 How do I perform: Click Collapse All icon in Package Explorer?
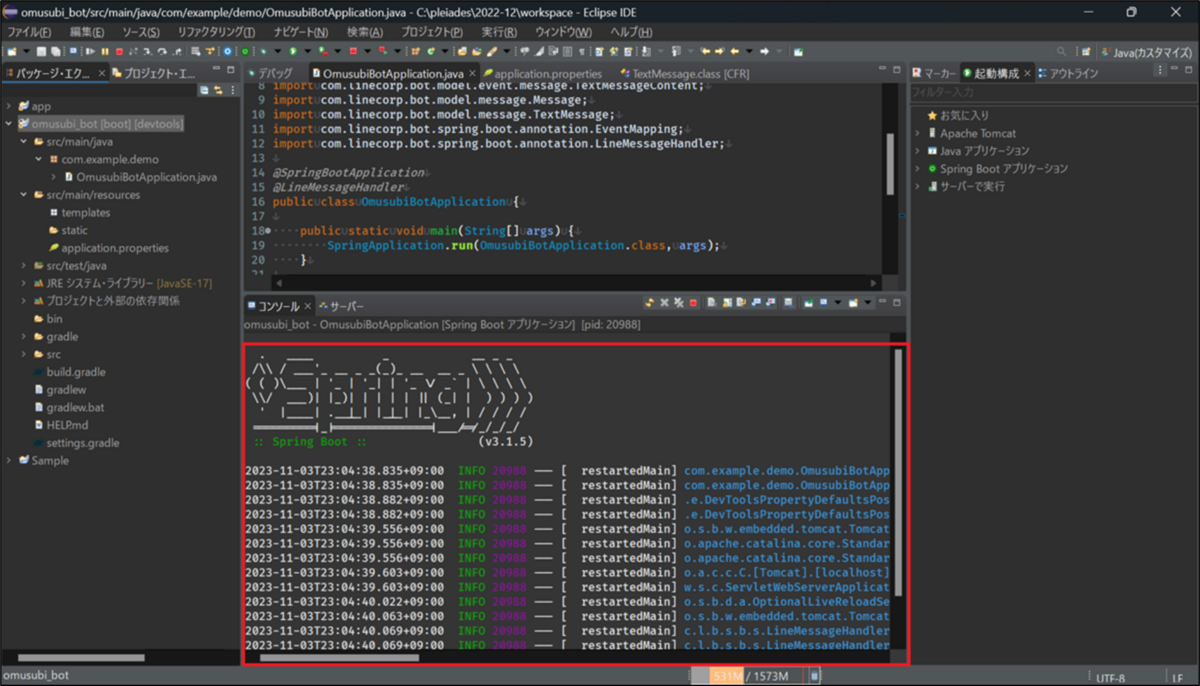point(204,90)
